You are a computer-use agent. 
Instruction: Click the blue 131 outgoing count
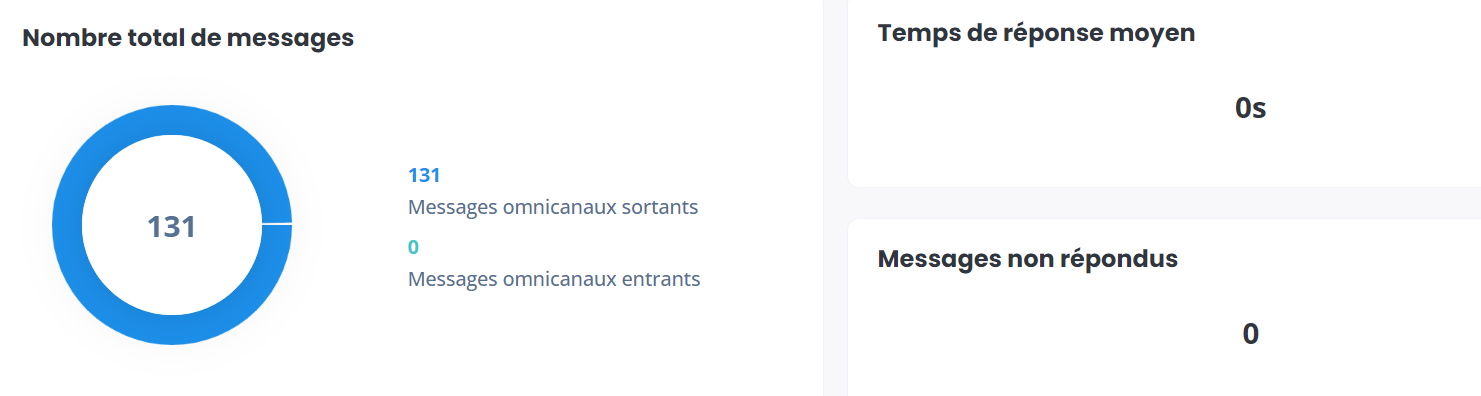424,176
